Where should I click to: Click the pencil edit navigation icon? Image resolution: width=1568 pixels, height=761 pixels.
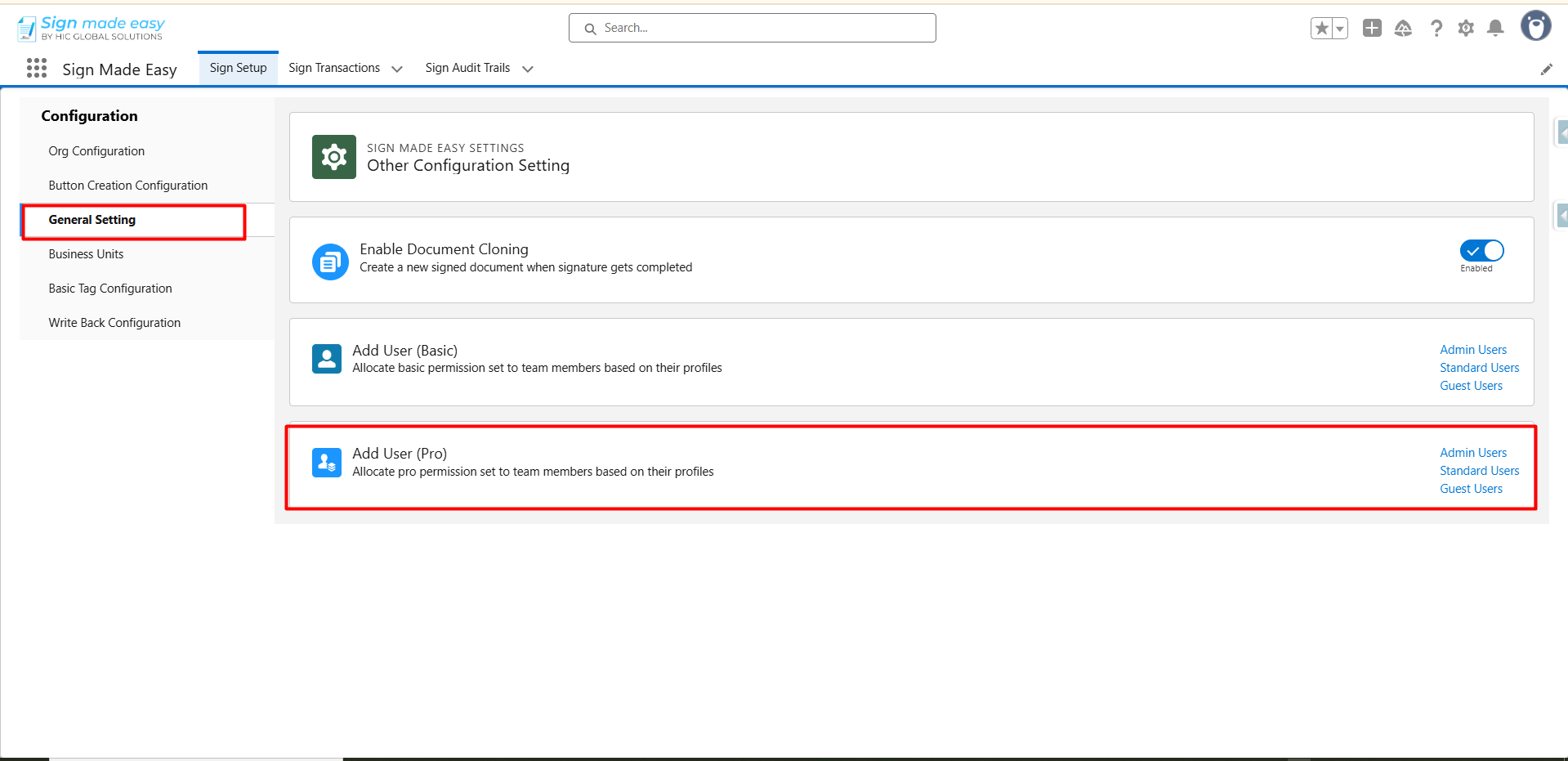(x=1546, y=69)
